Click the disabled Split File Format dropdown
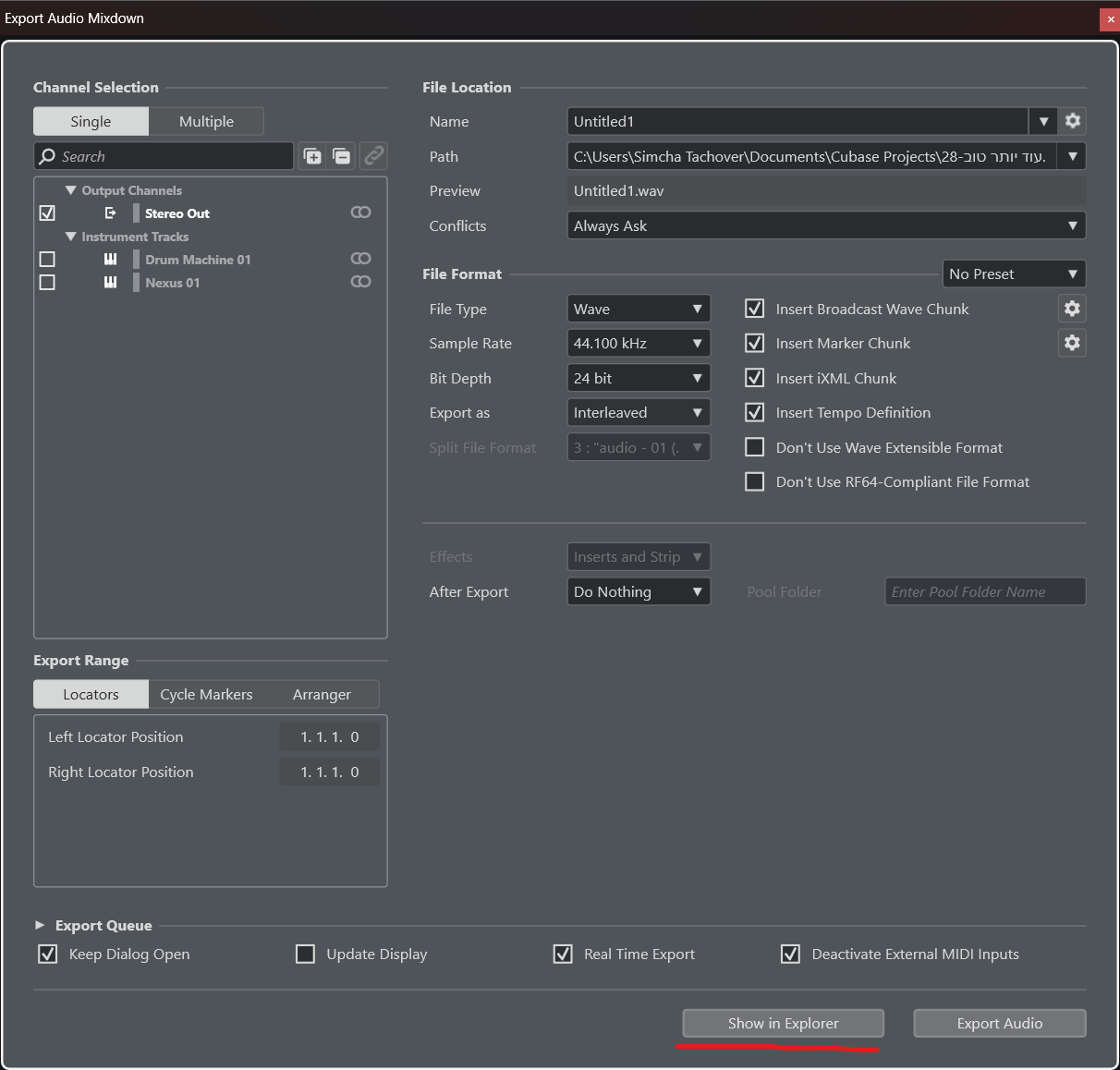 point(639,447)
